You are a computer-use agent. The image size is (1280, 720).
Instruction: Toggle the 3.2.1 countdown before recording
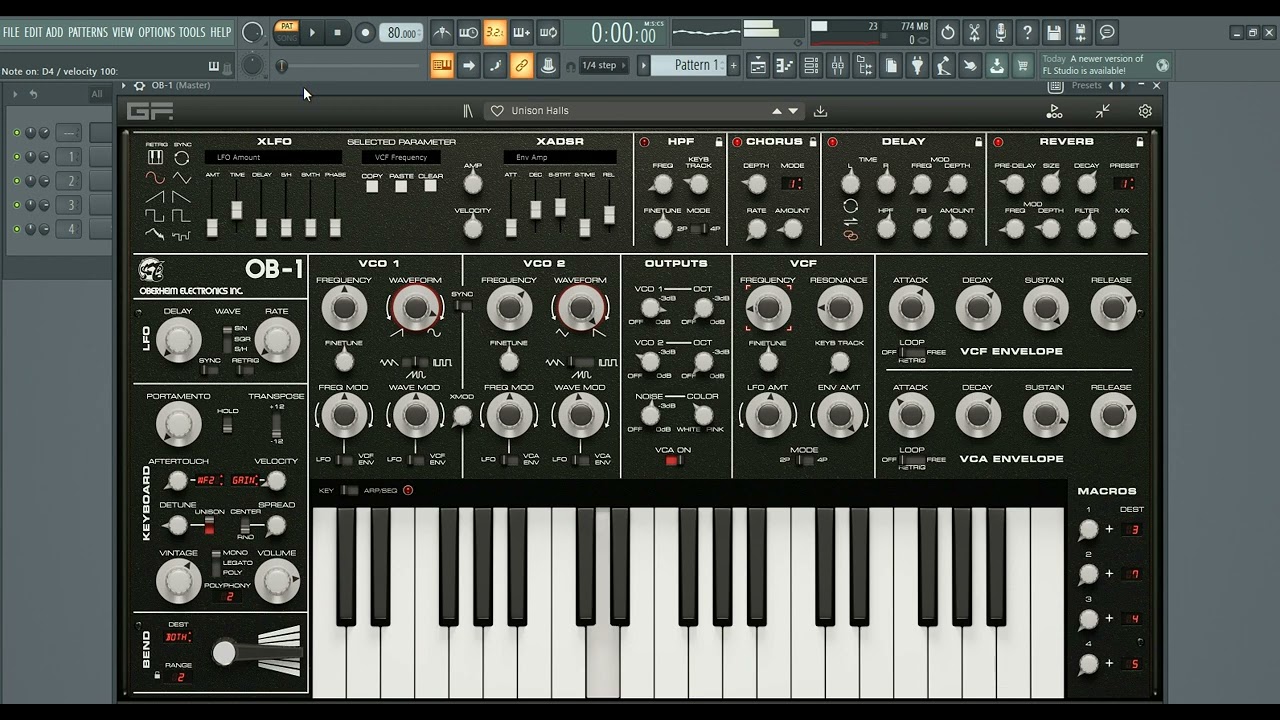pyautogui.click(x=495, y=33)
